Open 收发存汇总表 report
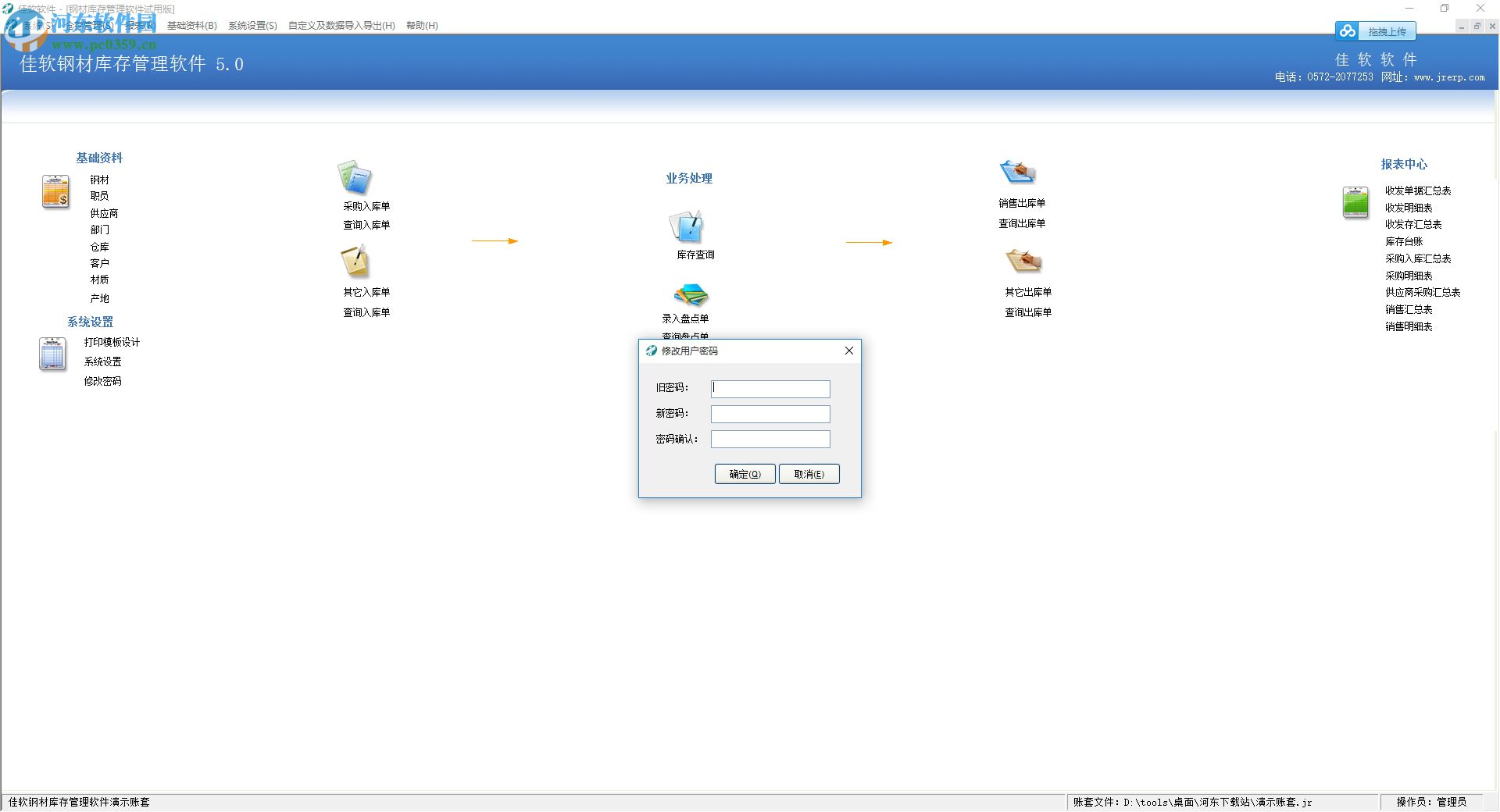The height and width of the screenshot is (812, 1500). (1413, 224)
